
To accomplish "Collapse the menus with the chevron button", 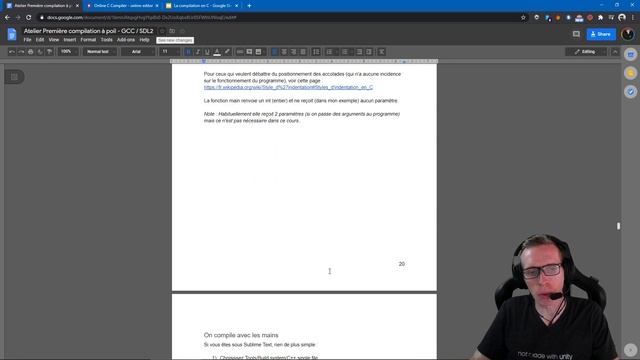I will (615, 52).
